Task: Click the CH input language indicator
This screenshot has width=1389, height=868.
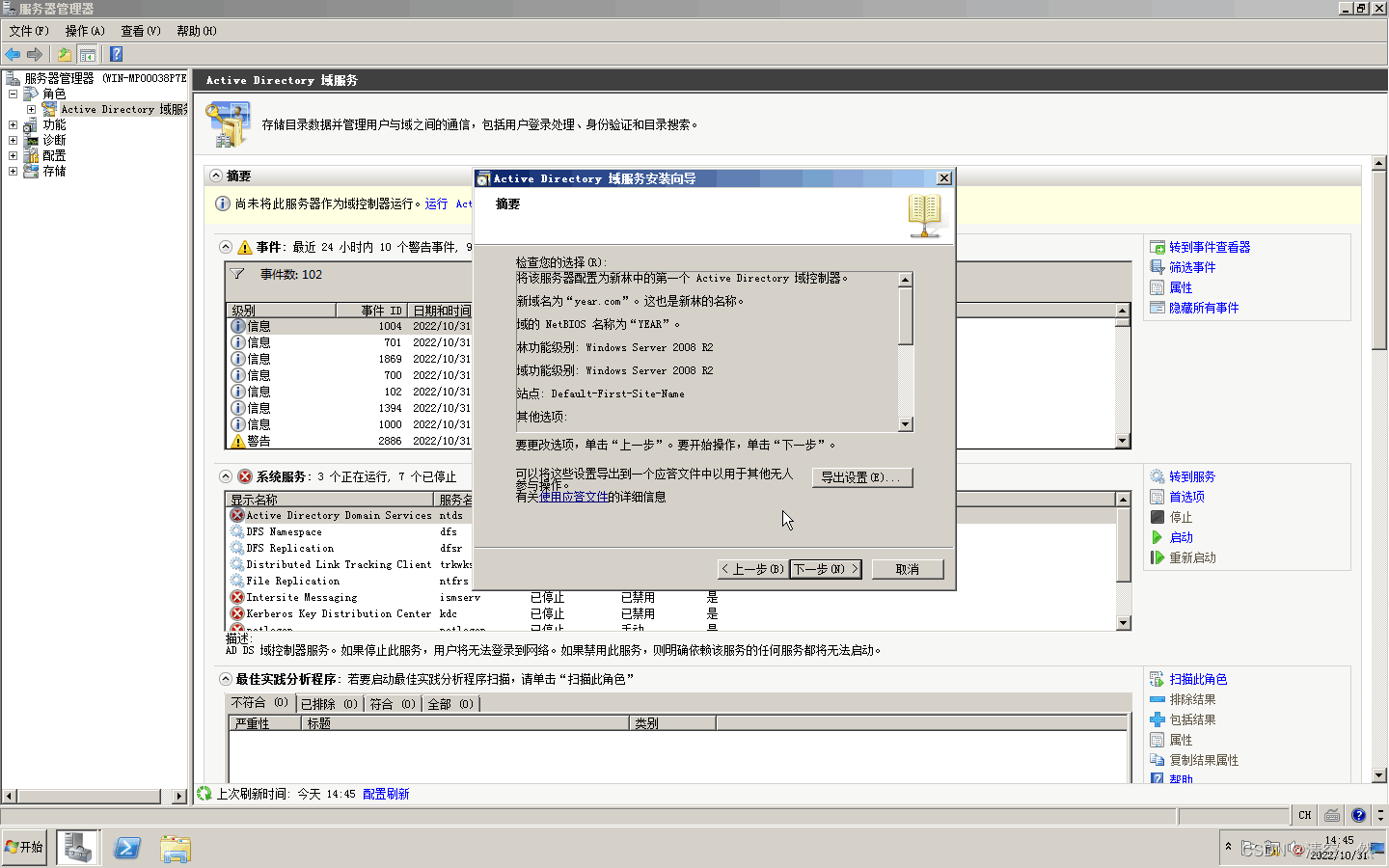Action: coord(1304,815)
